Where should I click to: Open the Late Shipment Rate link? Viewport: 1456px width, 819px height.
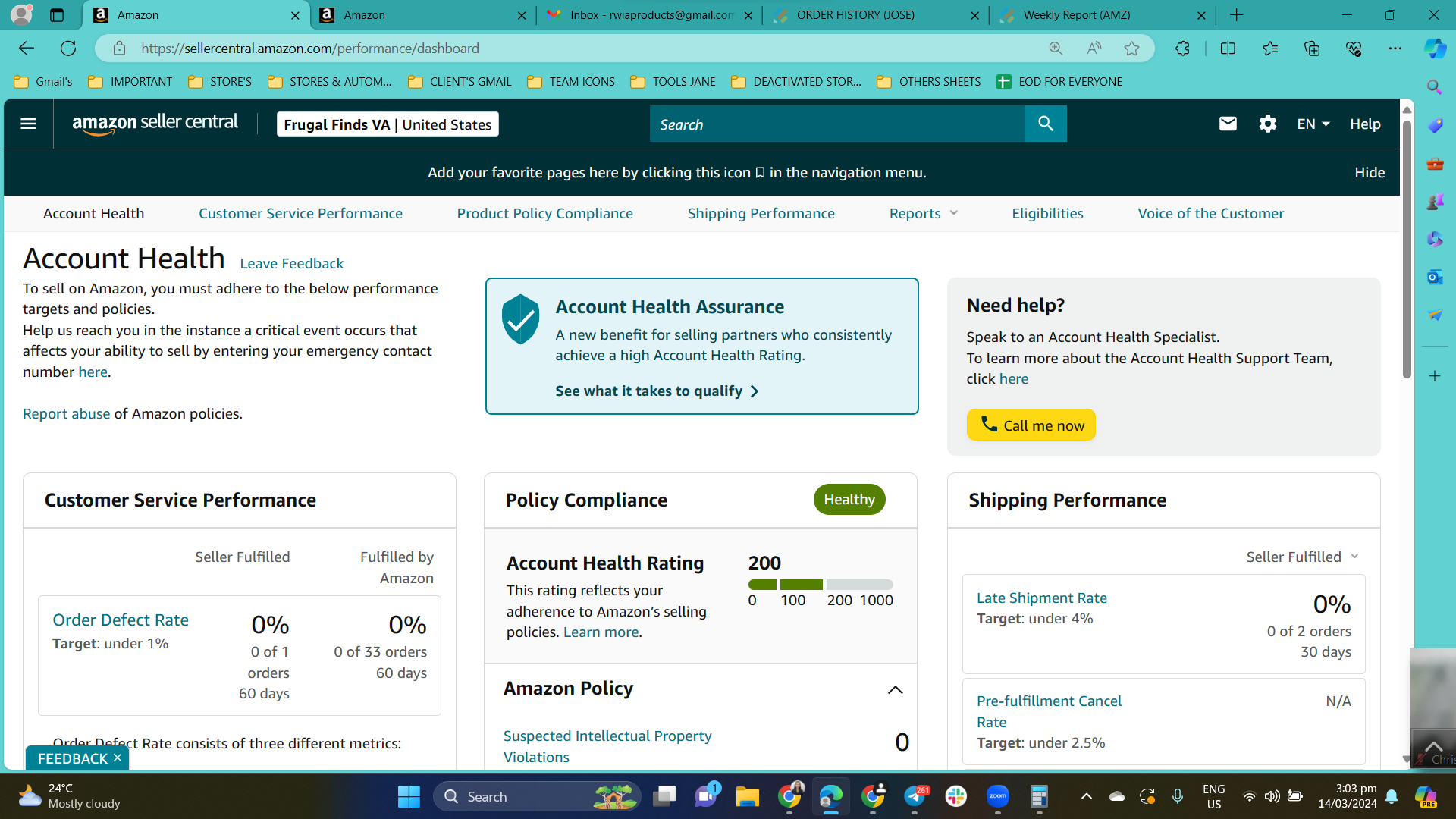point(1041,598)
